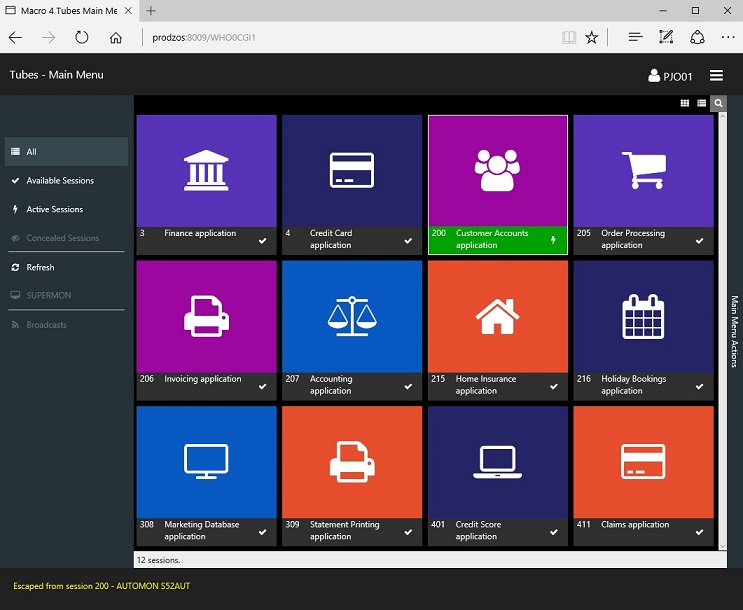The height and width of the screenshot is (610, 743).
Task: Switch to grid tile view
Action: click(685, 103)
